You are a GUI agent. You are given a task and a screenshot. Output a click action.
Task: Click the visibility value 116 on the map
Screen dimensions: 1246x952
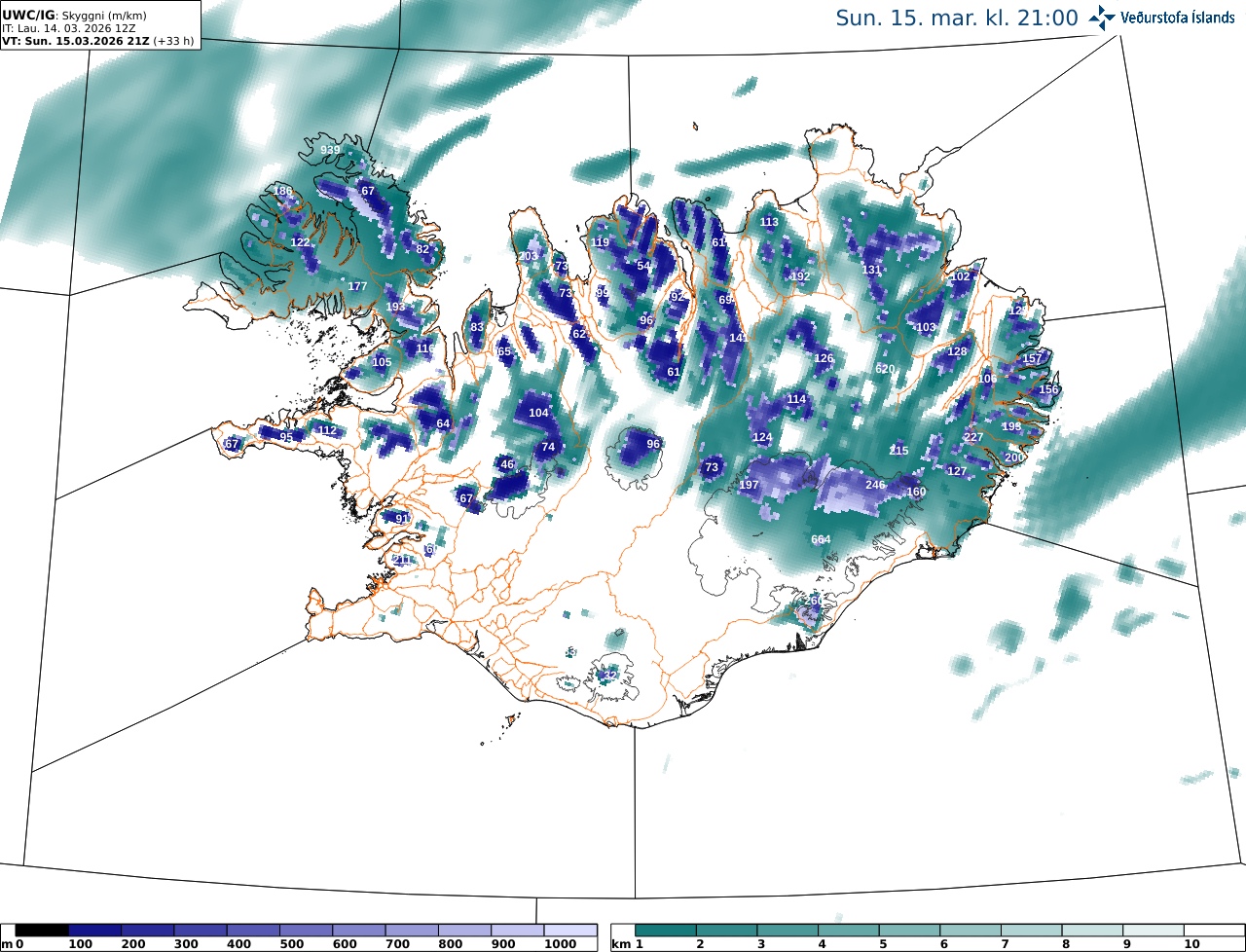(425, 348)
